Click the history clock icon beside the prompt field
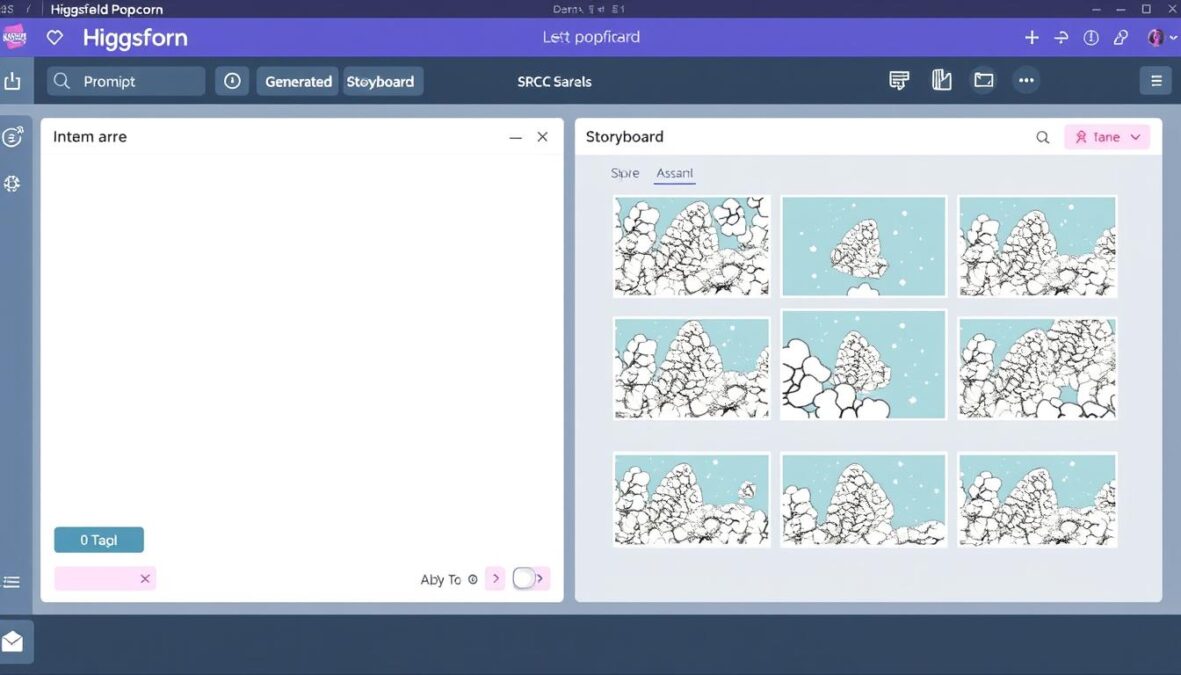1181x675 pixels. (232, 80)
